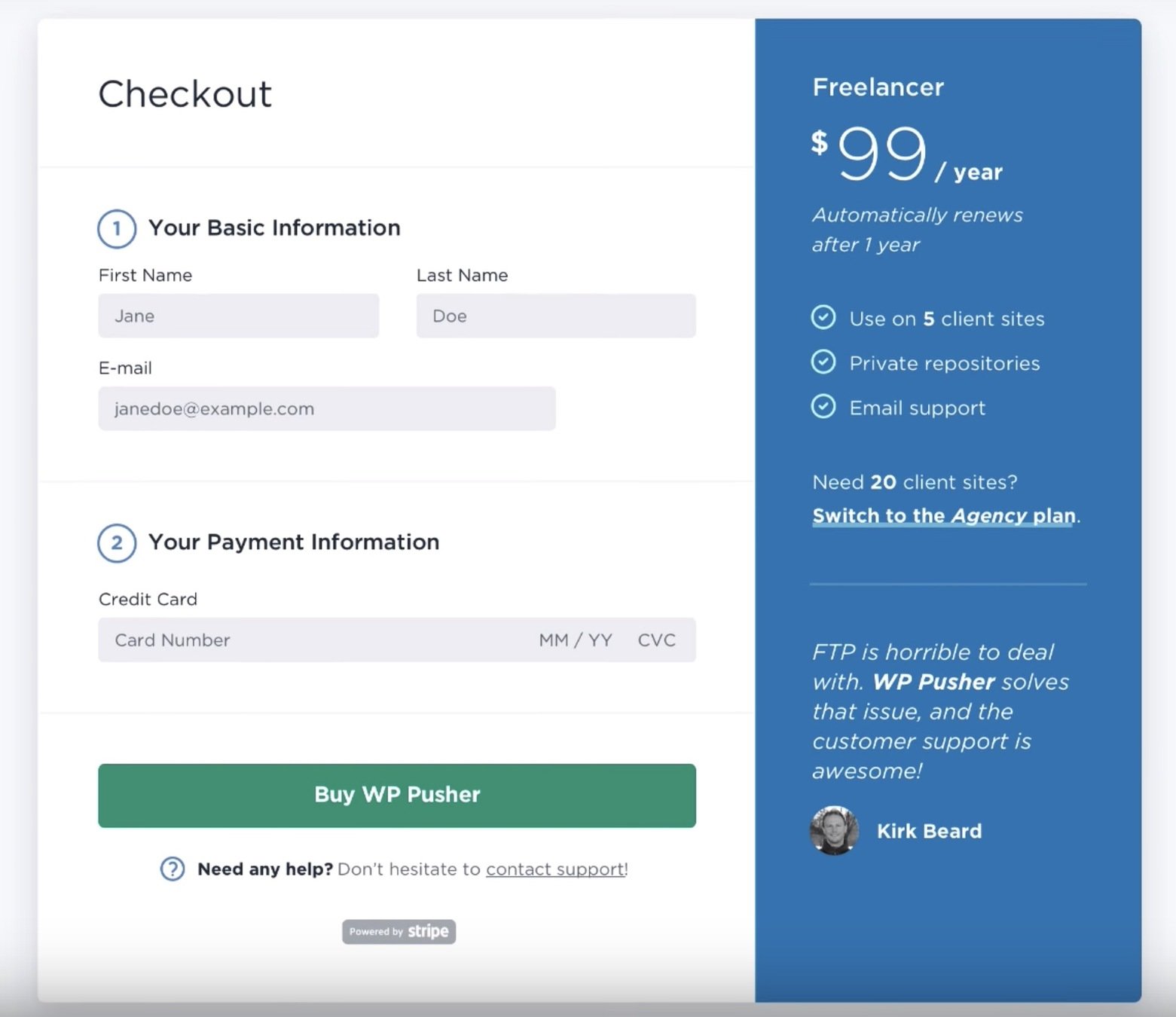This screenshot has height=1017, width=1176.
Task: Click the Your Basic Information heading
Action: coord(274,228)
